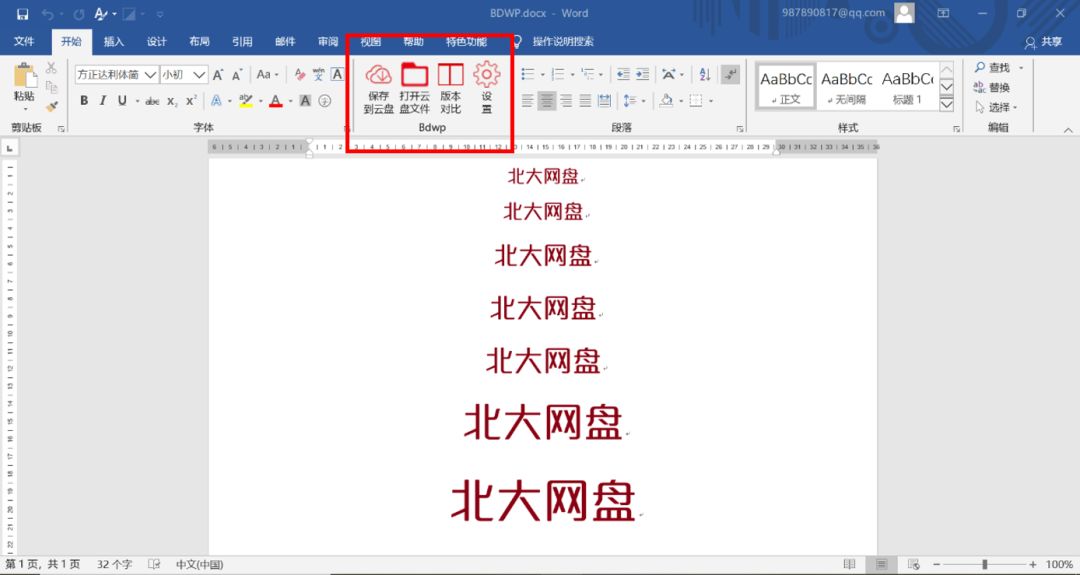Viewport: 1080px width, 575px height.
Task: Expand the styles gallery More arrow
Action: click(946, 105)
